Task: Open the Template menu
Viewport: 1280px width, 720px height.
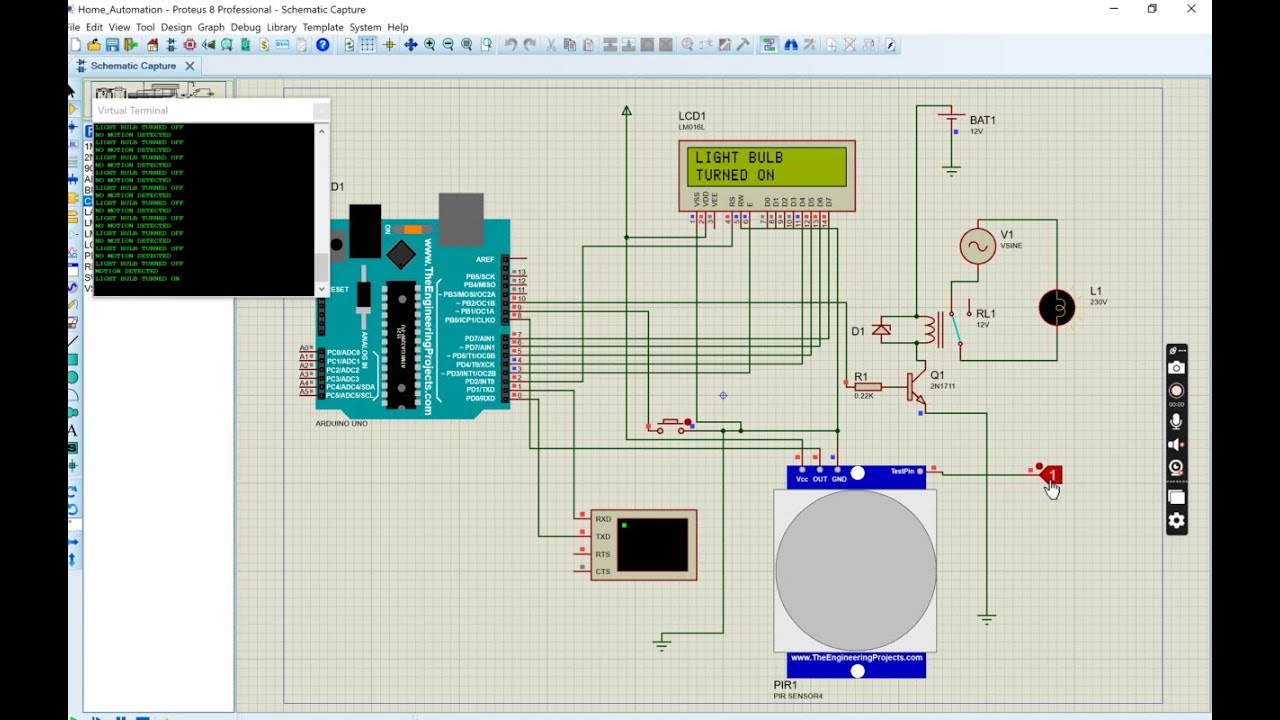Action: coord(323,27)
